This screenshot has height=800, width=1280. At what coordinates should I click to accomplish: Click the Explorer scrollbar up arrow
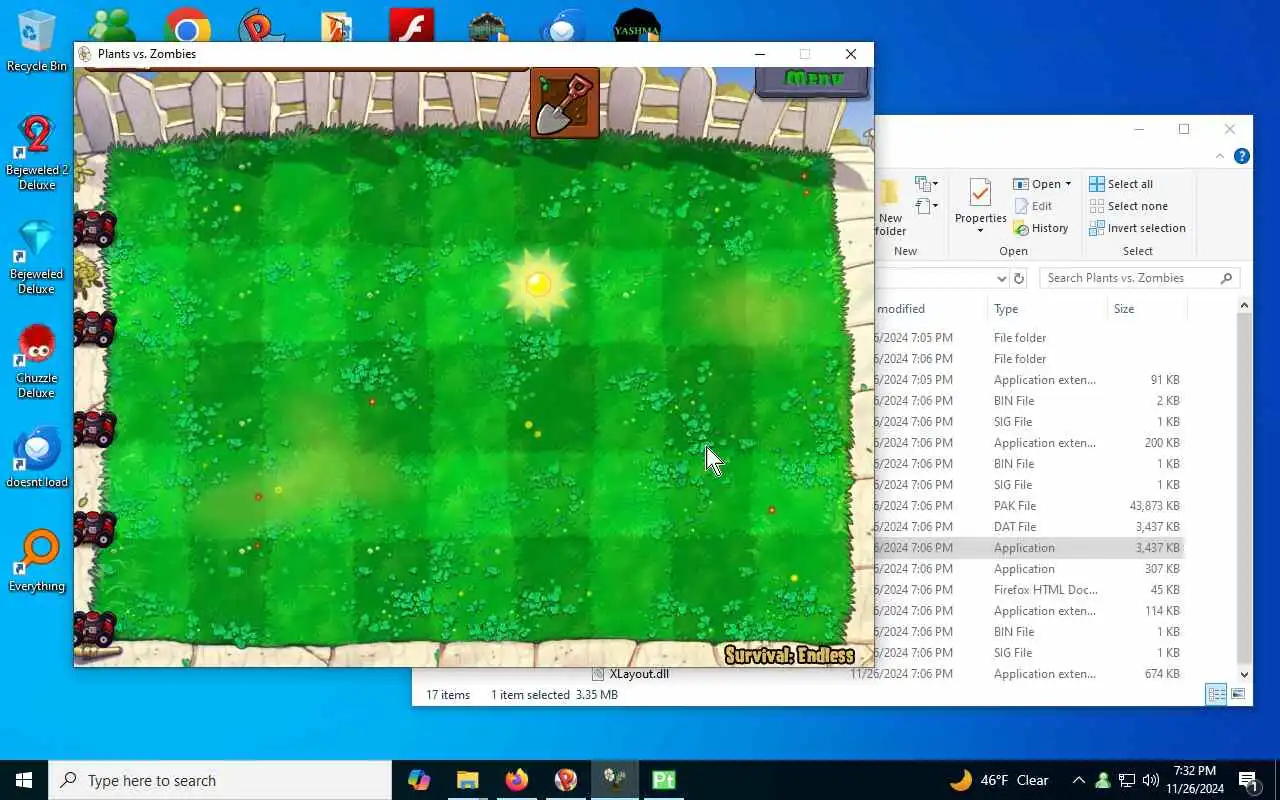coord(1244,305)
